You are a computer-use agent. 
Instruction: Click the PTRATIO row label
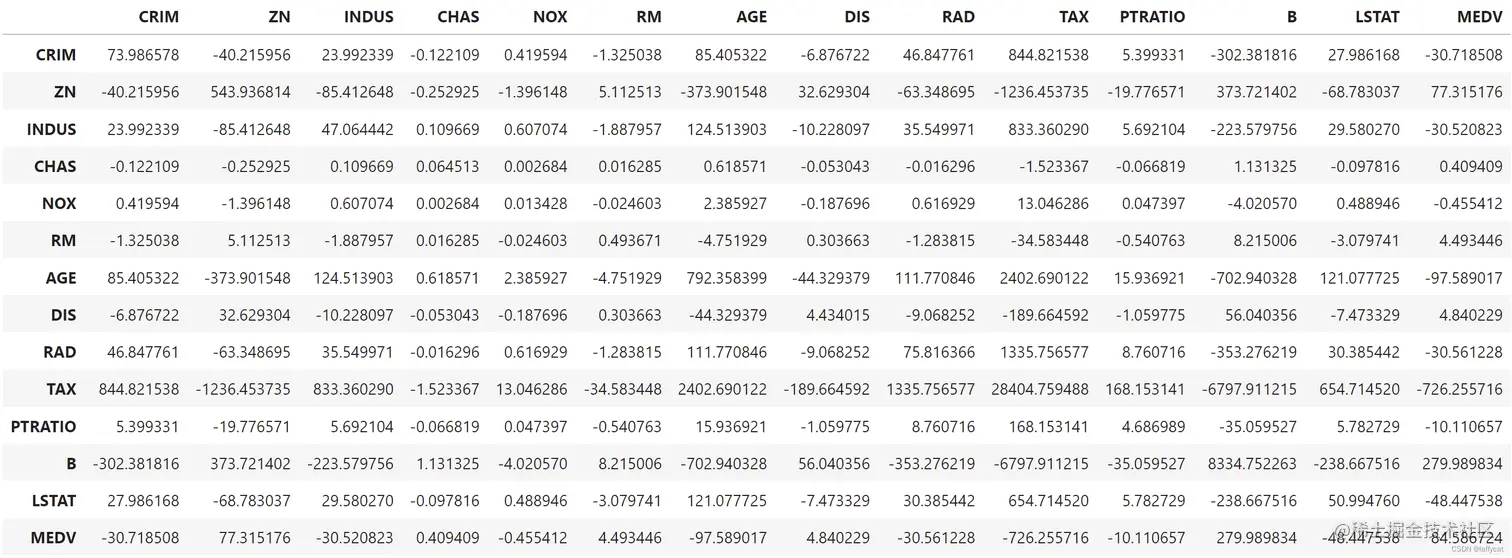click(43, 426)
